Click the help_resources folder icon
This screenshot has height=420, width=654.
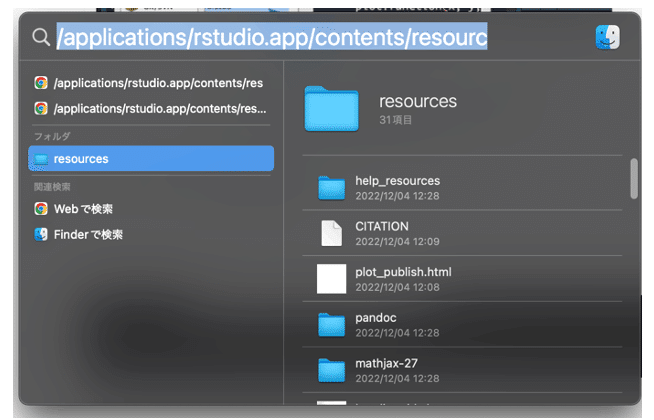click(332, 188)
